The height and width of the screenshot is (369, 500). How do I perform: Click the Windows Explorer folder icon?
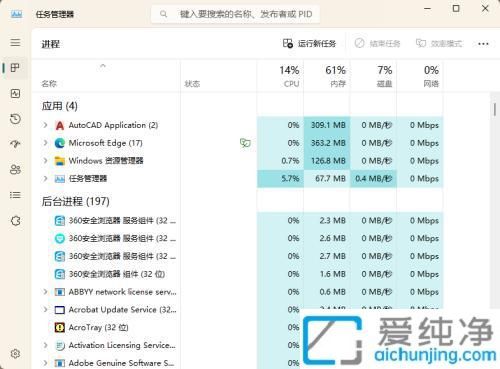(x=60, y=161)
